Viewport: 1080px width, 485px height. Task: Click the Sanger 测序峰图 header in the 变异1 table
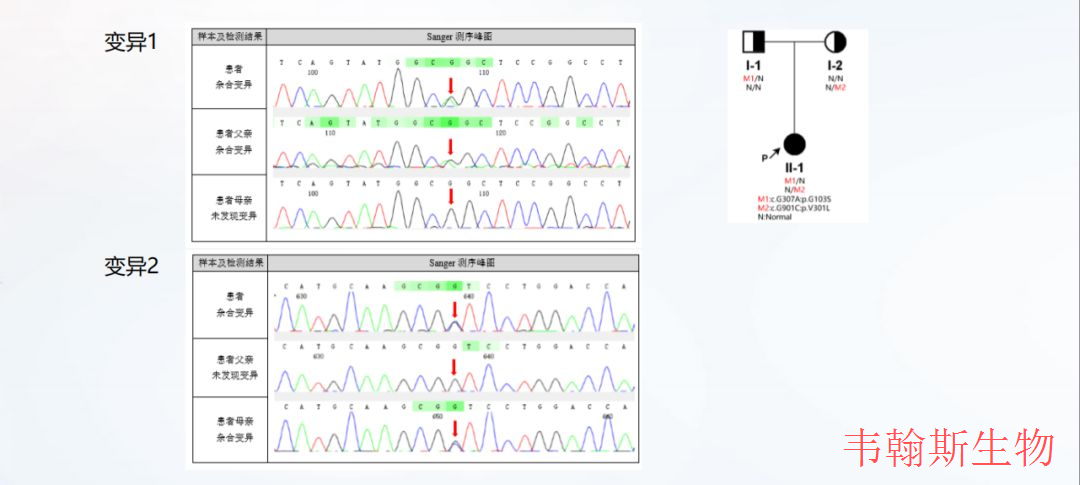[451, 37]
